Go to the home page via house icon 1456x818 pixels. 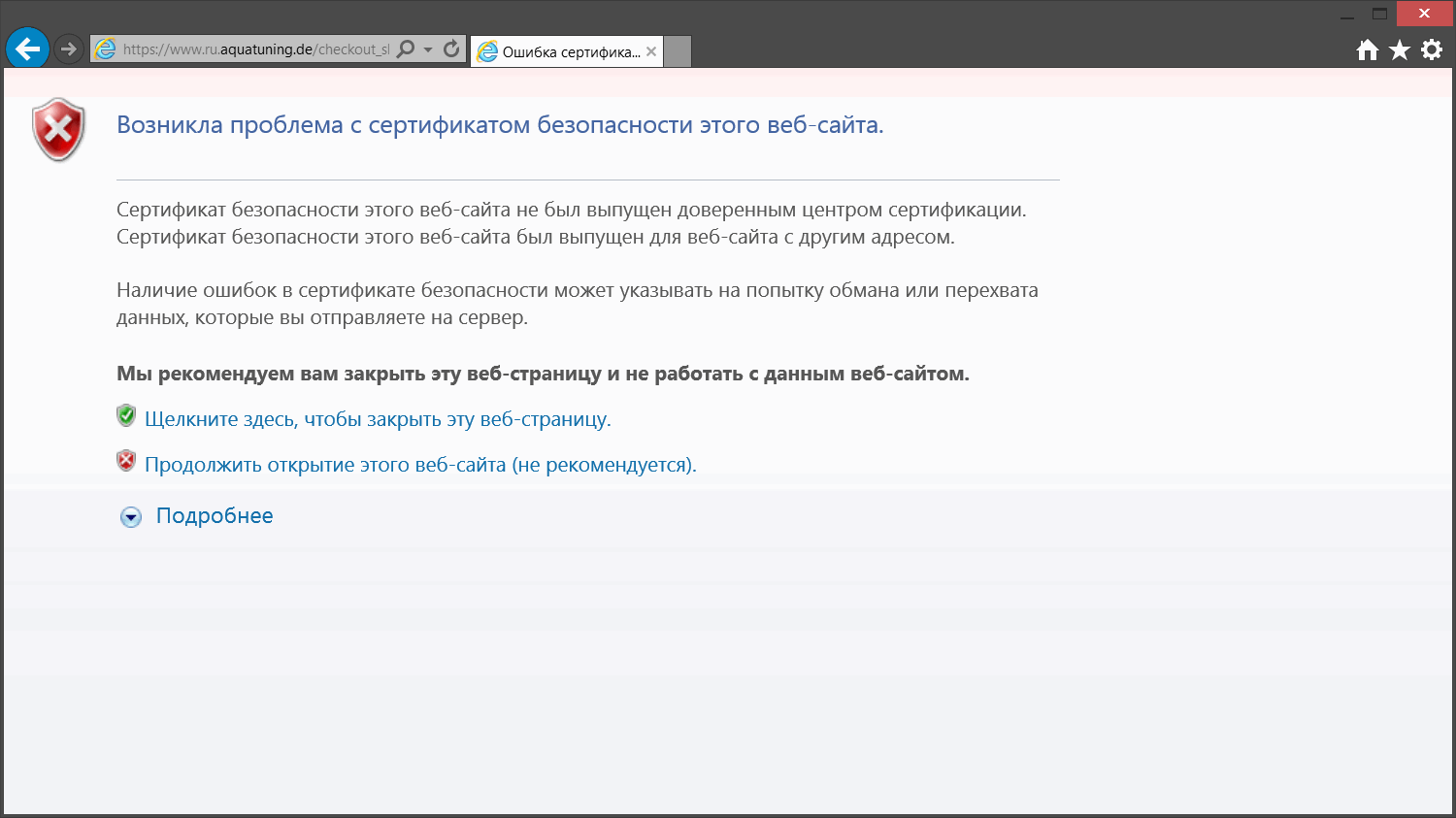tap(1367, 50)
